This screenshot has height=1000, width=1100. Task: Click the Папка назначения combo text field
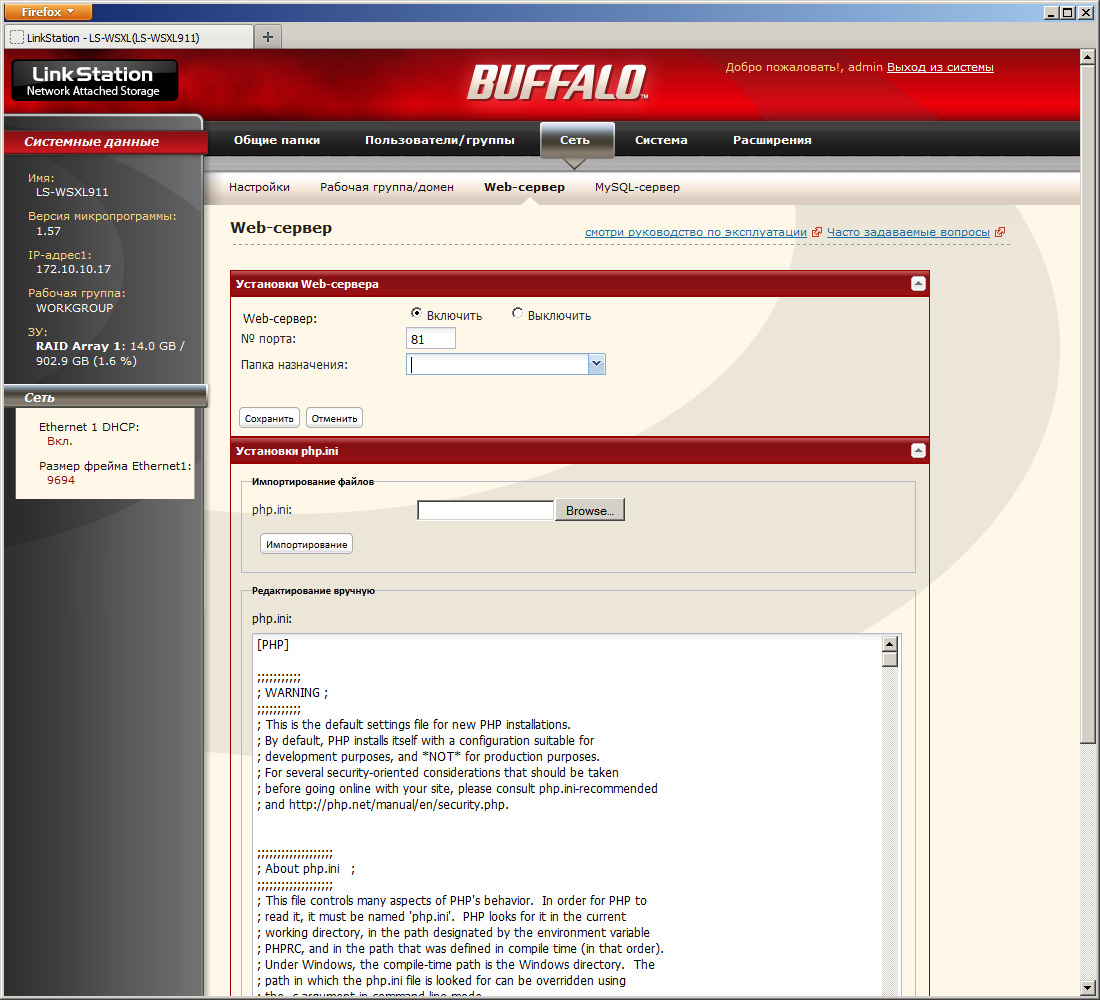pos(497,364)
